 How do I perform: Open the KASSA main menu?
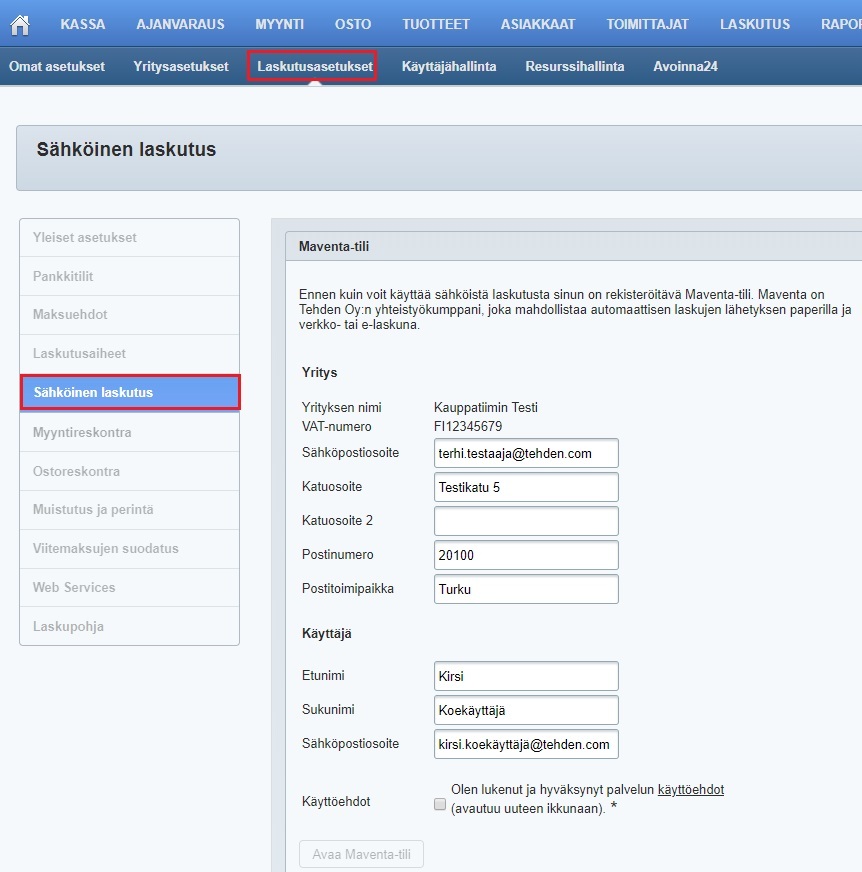(83, 25)
